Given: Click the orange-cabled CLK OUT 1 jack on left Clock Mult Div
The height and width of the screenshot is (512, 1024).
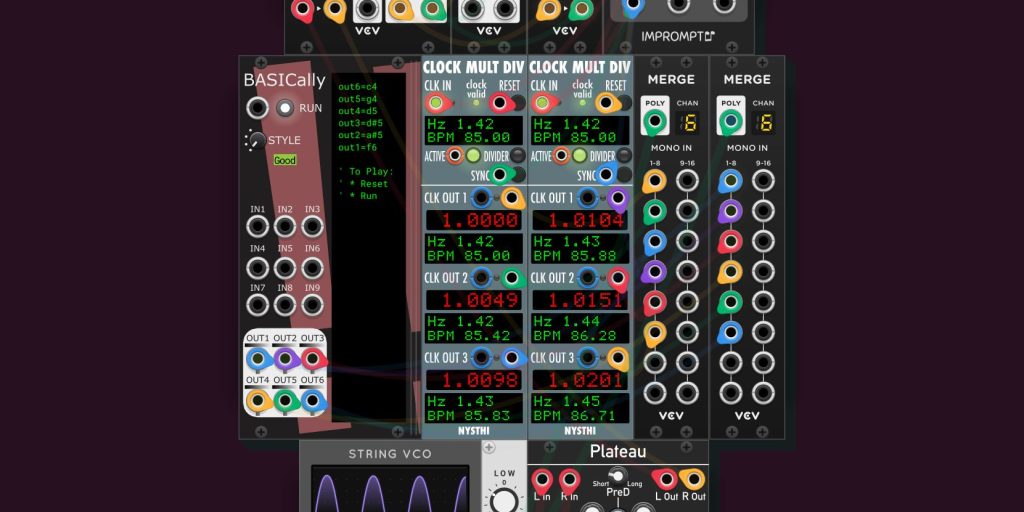Looking at the screenshot, I should click(511, 198).
